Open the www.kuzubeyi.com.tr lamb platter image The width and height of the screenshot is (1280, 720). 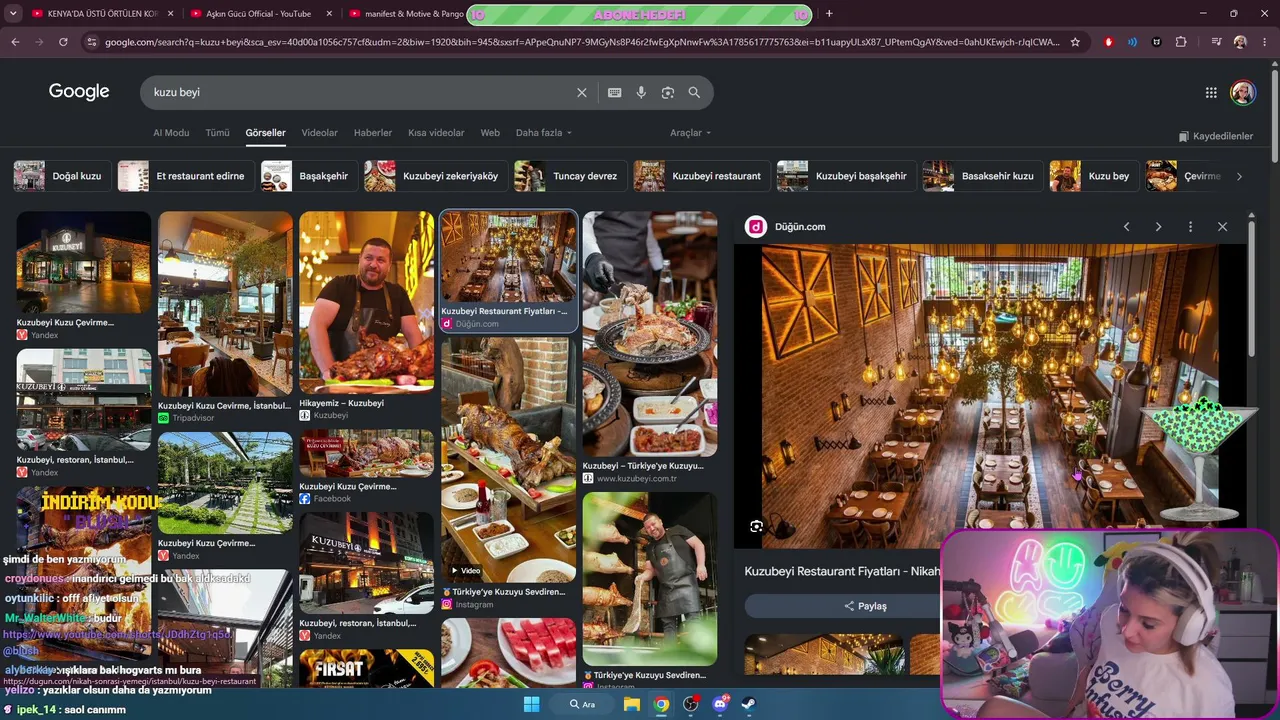point(650,334)
